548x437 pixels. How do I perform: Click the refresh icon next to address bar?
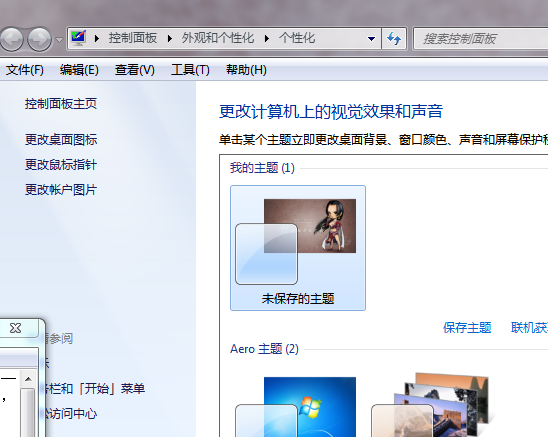pos(394,38)
